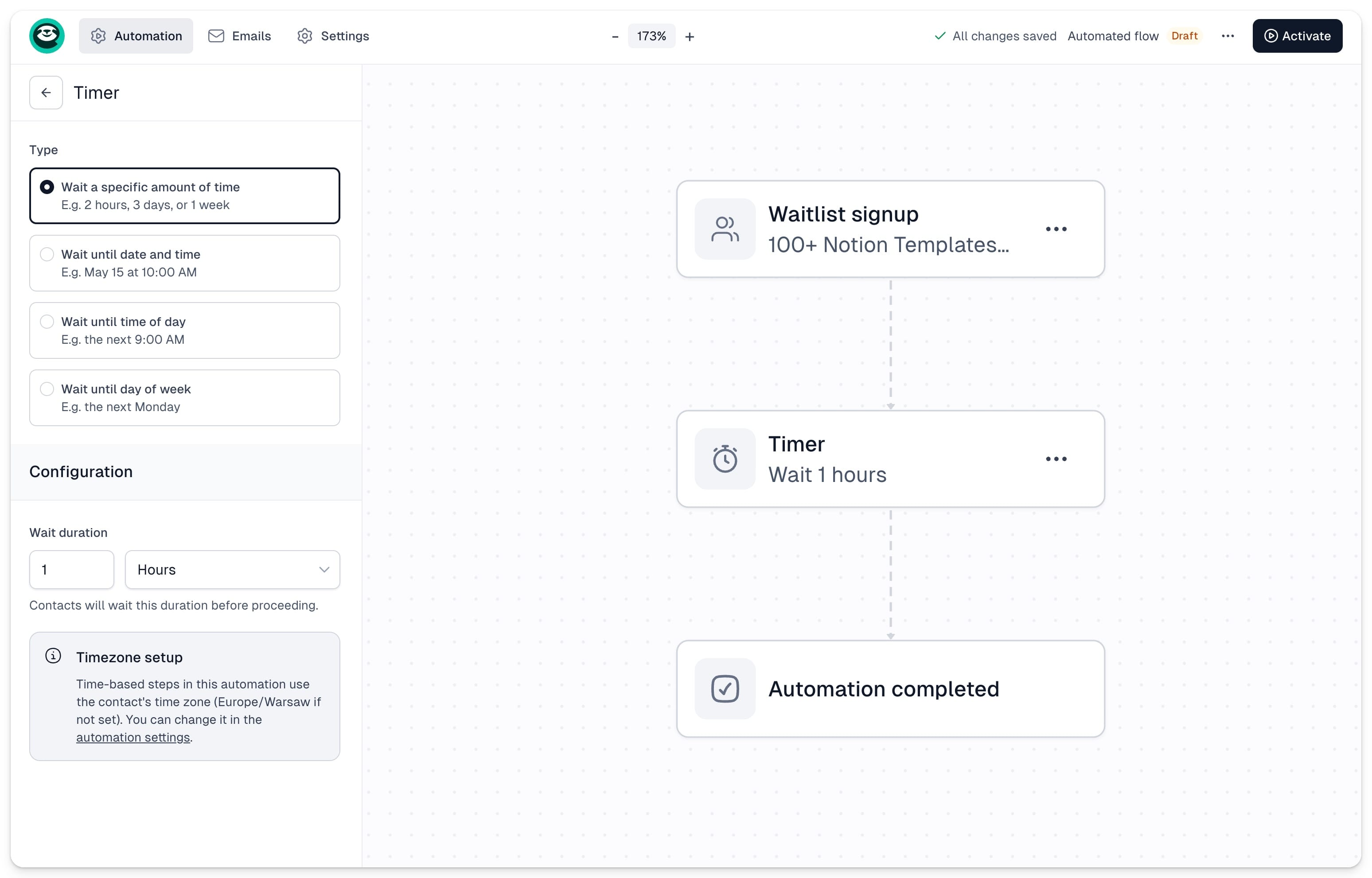The height and width of the screenshot is (878, 1372).
Task: Go back from the Timer panel
Action: point(46,92)
